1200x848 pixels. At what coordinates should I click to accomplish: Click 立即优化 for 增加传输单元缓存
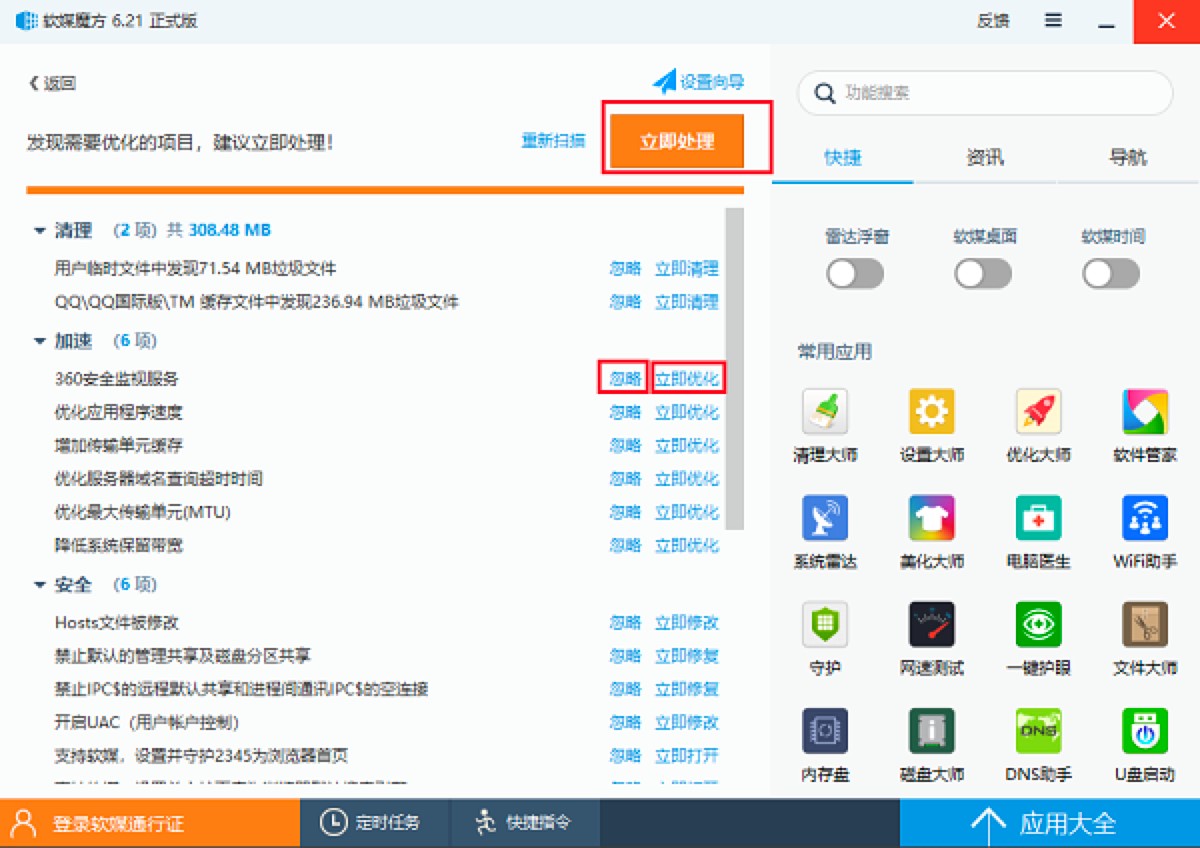tap(687, 445)
